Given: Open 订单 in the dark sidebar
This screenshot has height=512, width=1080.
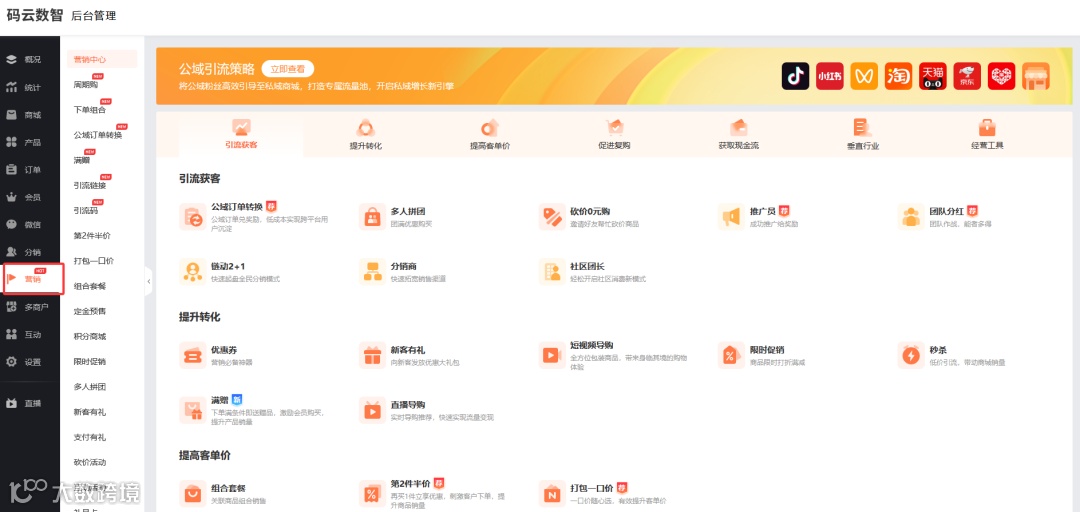Looking at the screenshot, I should click(x=23, y=170).
